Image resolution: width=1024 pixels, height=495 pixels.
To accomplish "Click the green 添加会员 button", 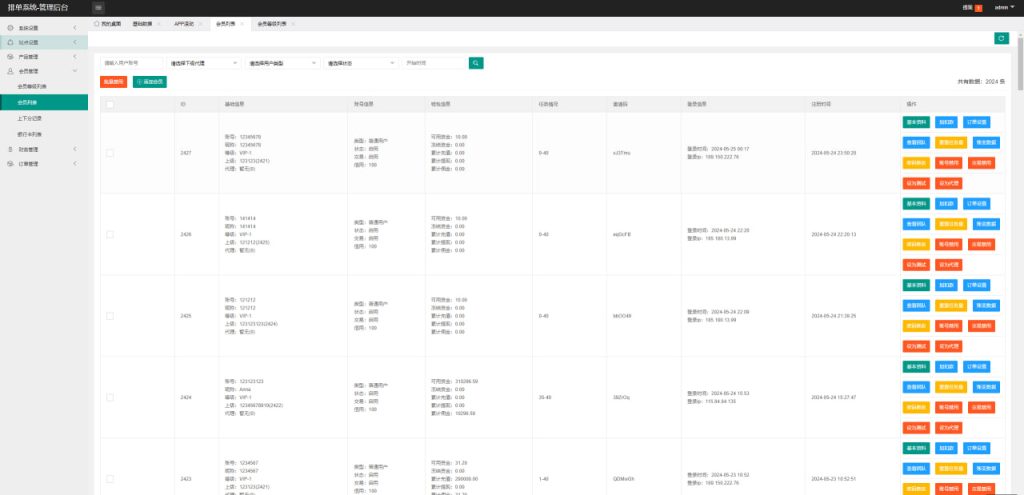I will 150,82.
